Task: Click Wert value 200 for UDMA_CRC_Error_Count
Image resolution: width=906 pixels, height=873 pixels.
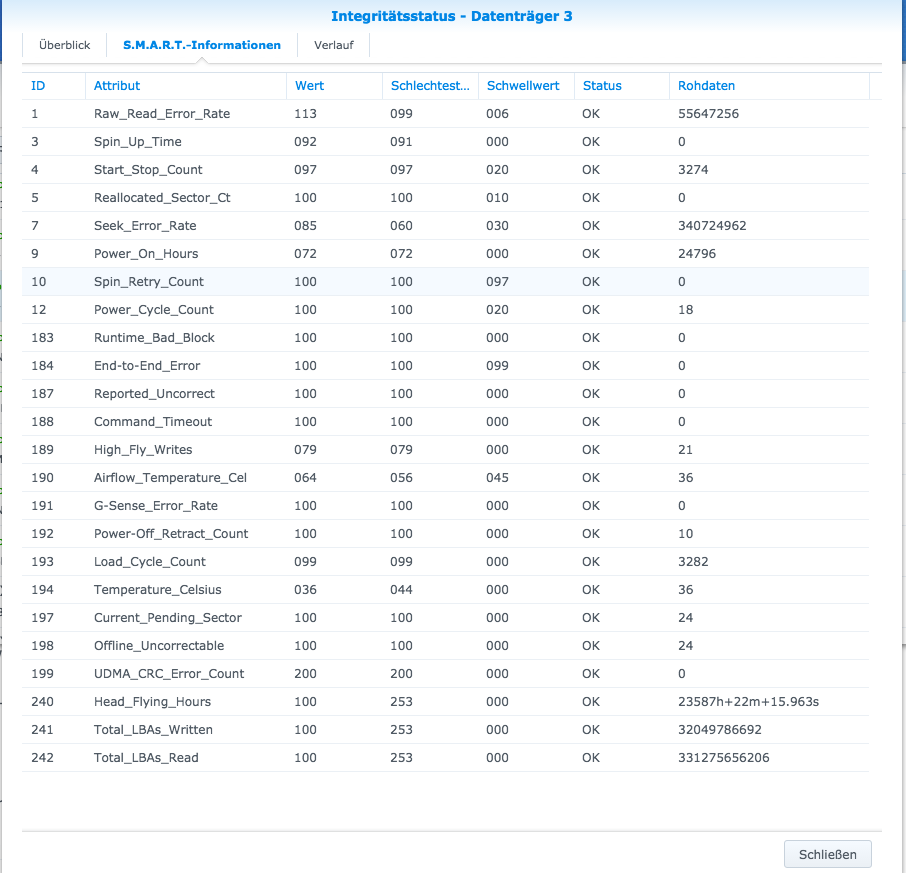Action: [305, 674]
